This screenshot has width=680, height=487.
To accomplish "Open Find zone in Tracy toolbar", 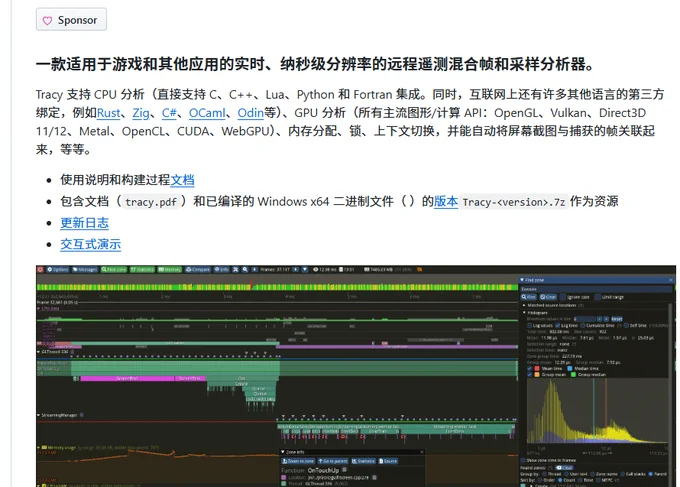I will point(114,269).
